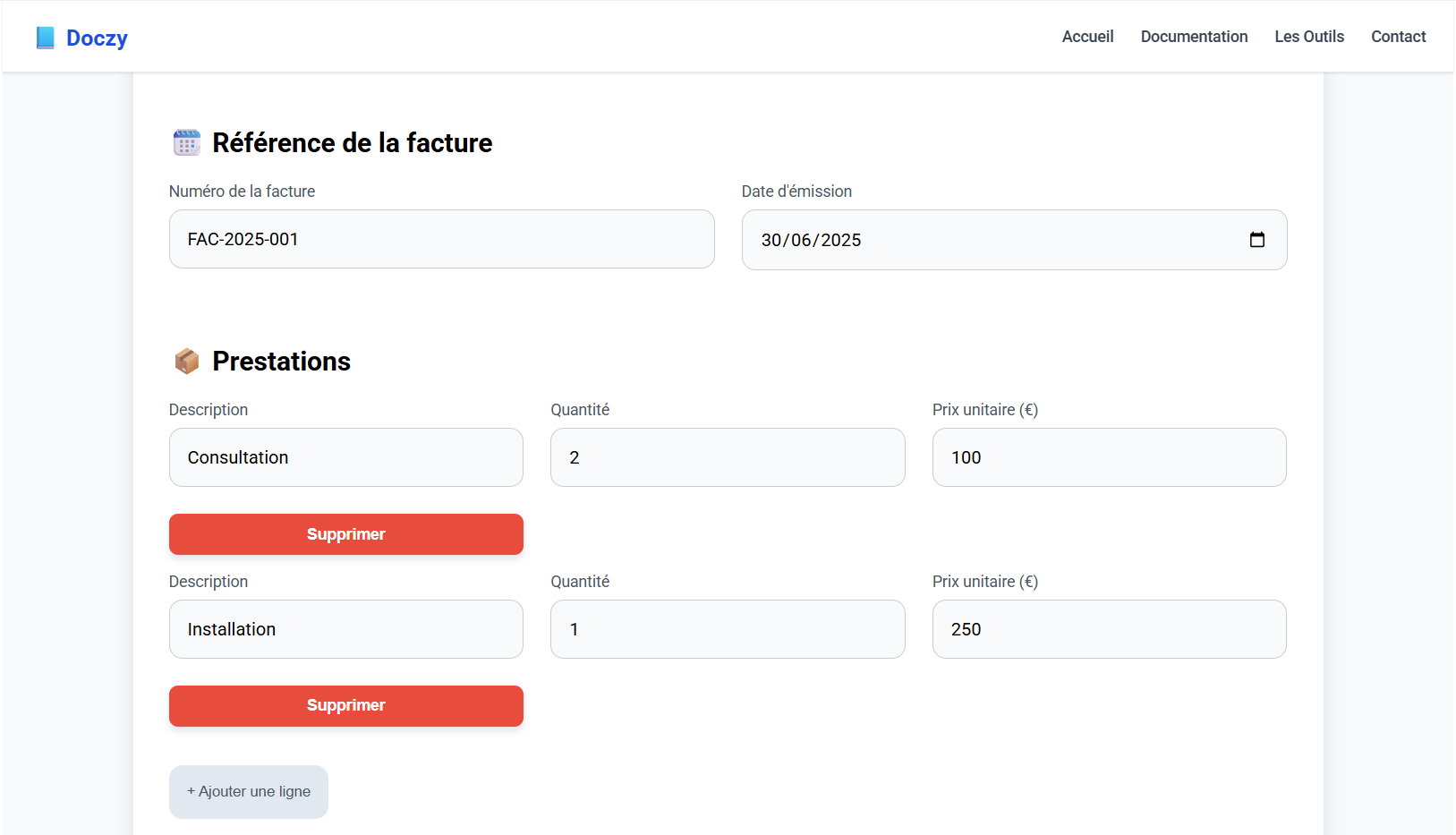The height and width of the screenshot is (835, 1456).
Task: Select the Installation quantity field
Action: coord(727,629)
